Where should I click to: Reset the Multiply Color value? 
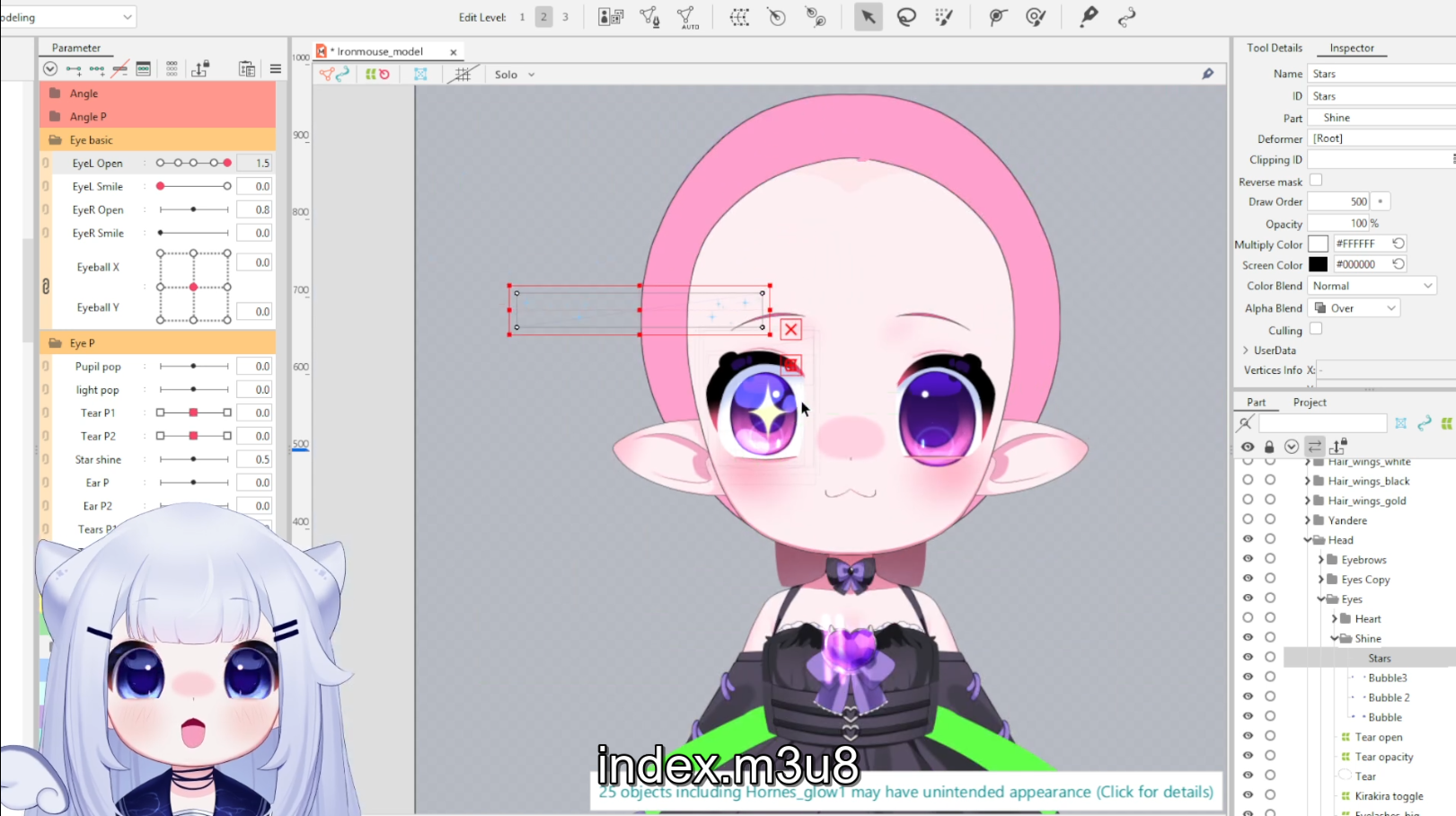tap(1399, 244)
